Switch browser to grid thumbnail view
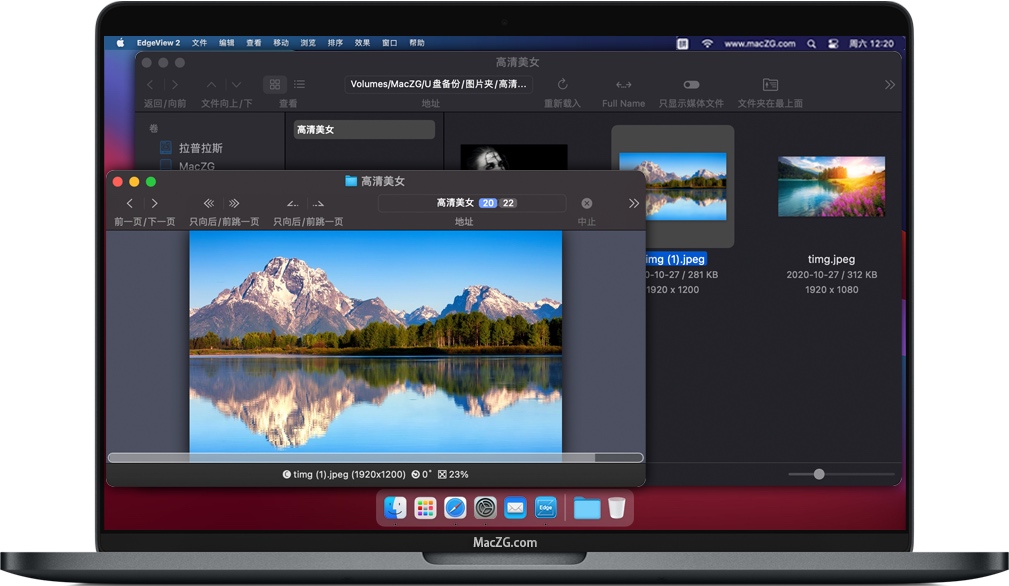The width and height of the screenshot is (1009, 586). coord(275,85)
